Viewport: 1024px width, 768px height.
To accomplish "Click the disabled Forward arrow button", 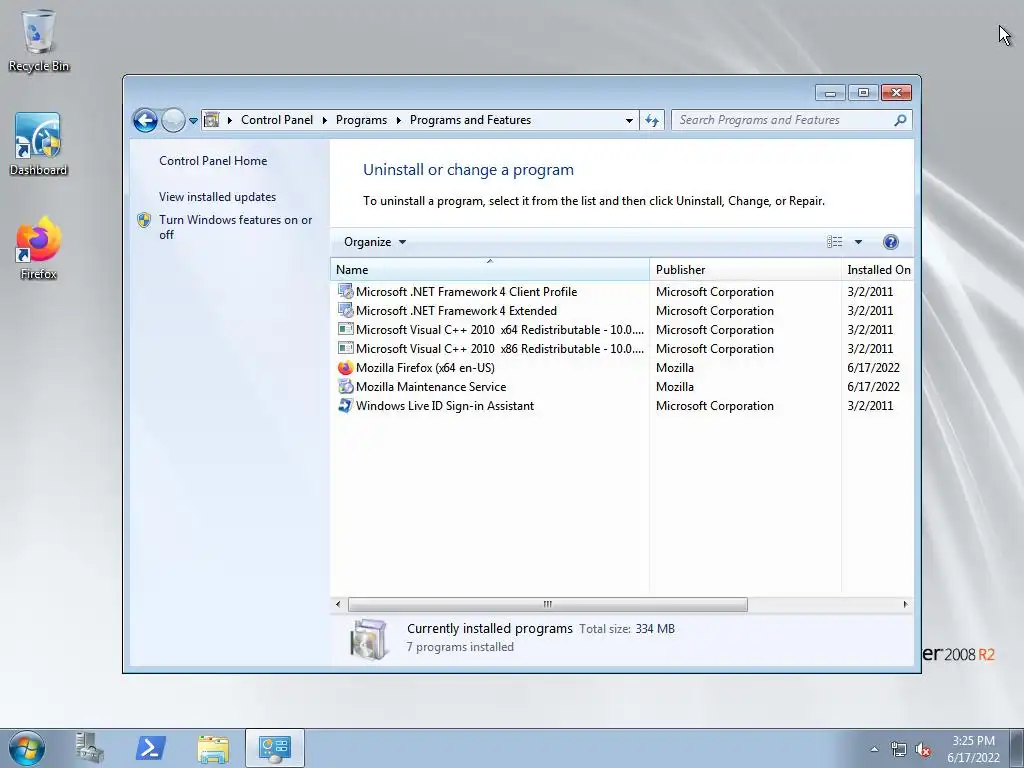I will [173, 120].
